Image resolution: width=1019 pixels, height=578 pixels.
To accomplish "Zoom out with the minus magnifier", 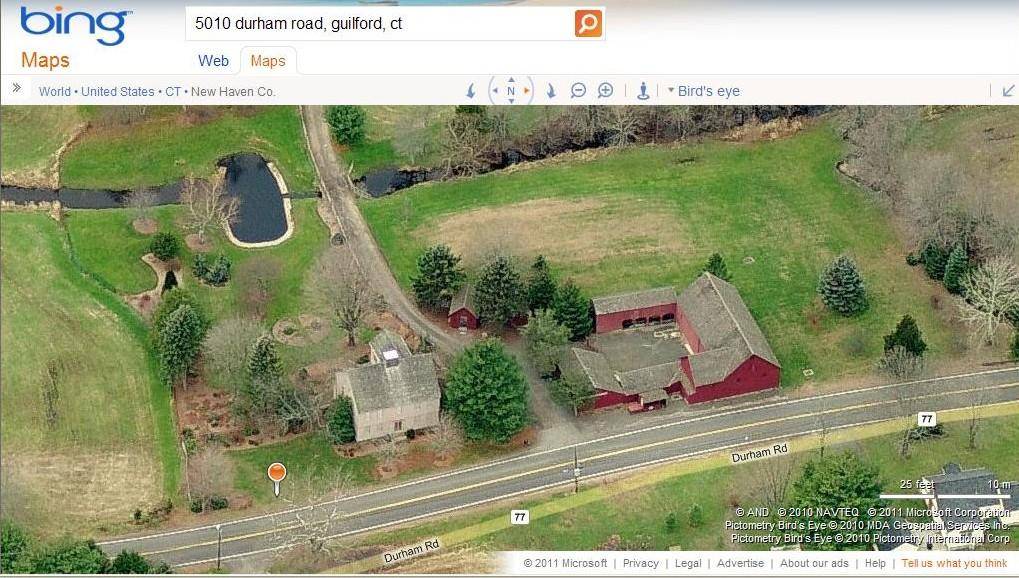I will (x=578, y=91).
